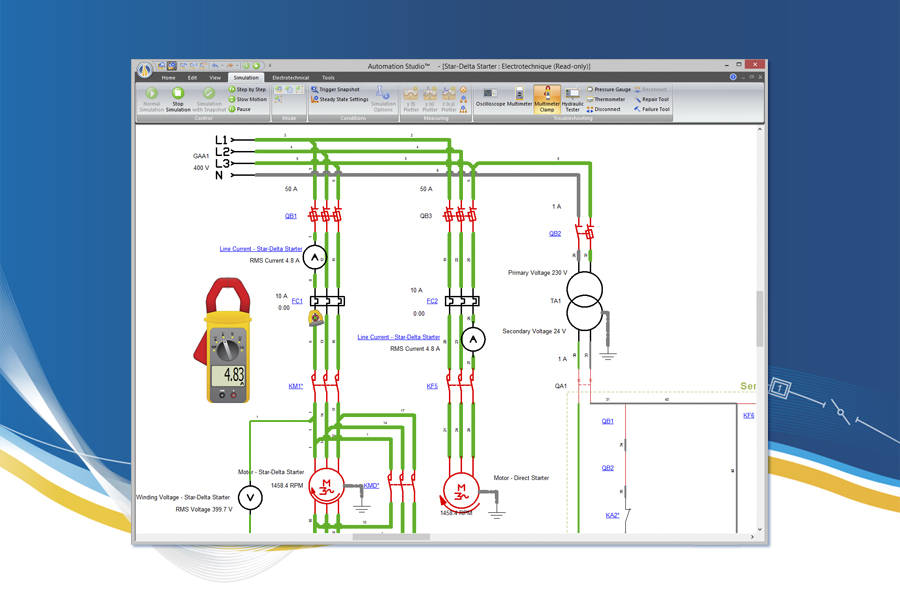Screen dimensions: 900x600
Task: Open the Tools ribbon tab
Action: [x=328, y=78]
